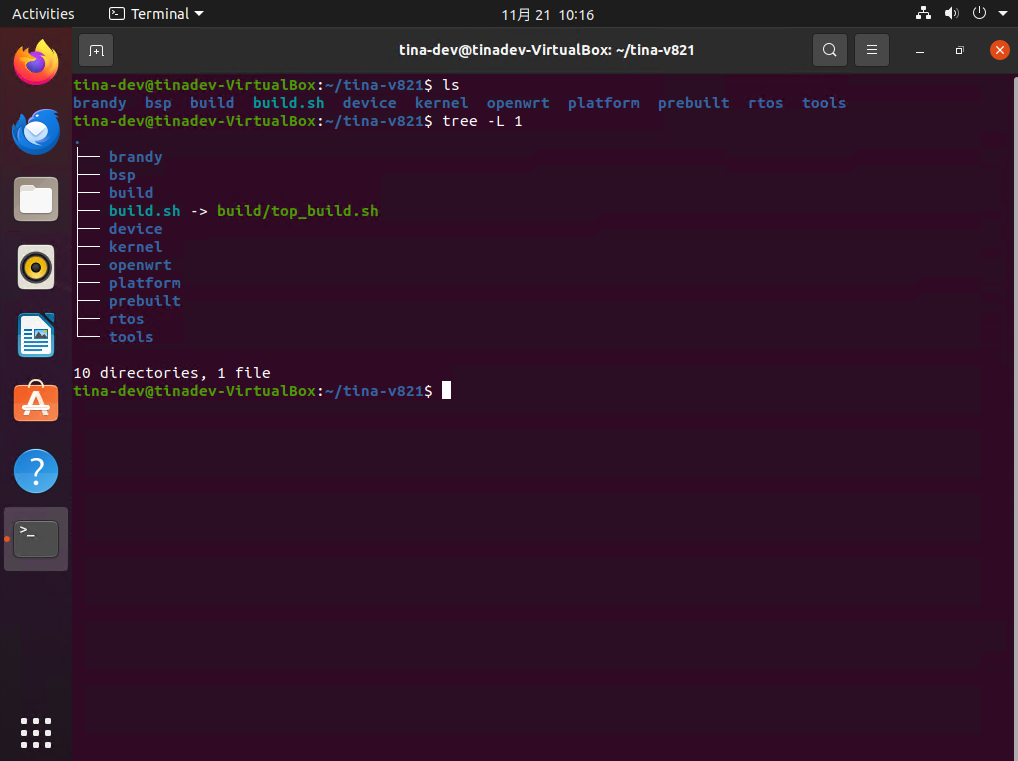Expand the system status menu arrow
The height and width of the screenshot is (761, 1018).
tap(1002, 14)
